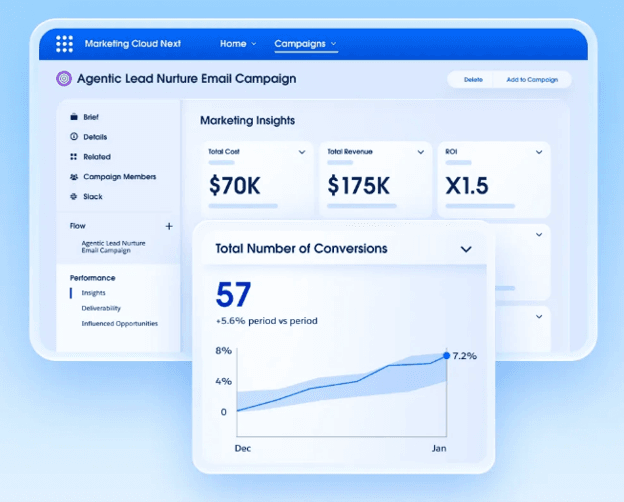Open the Details section
Screen dimensions: 624x502
95,137
